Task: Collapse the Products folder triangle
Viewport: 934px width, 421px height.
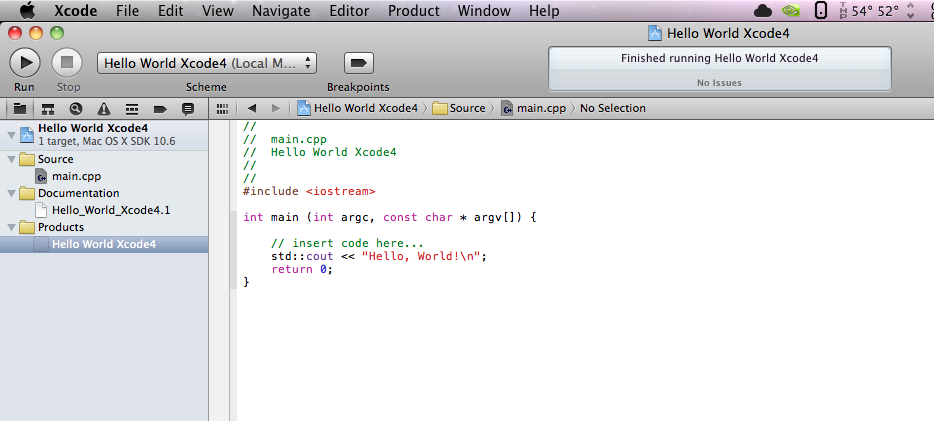Action: click(11, 227)
